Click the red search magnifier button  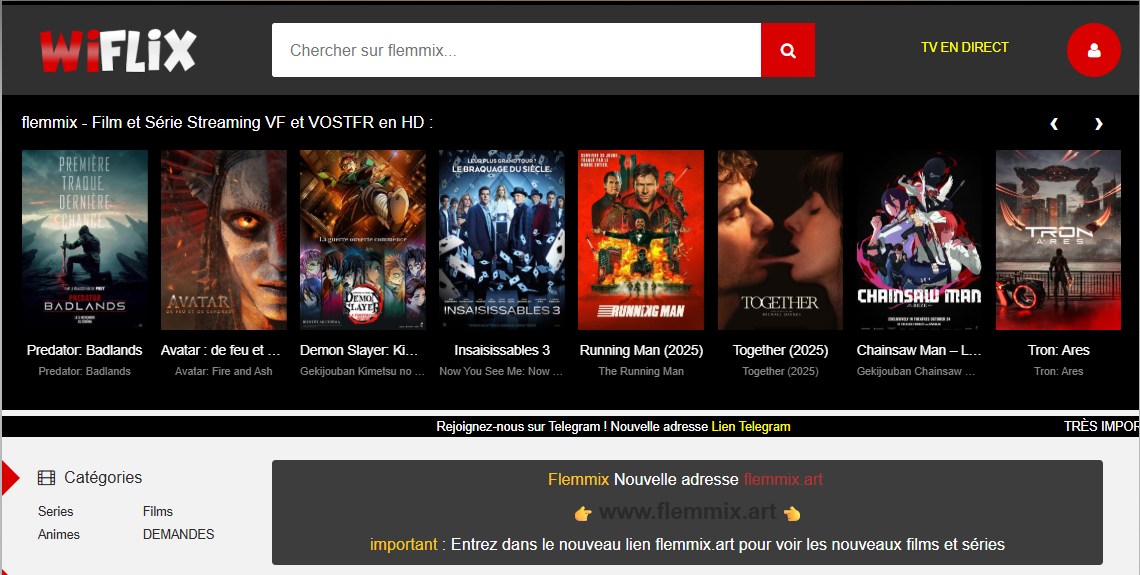point(788,50)
